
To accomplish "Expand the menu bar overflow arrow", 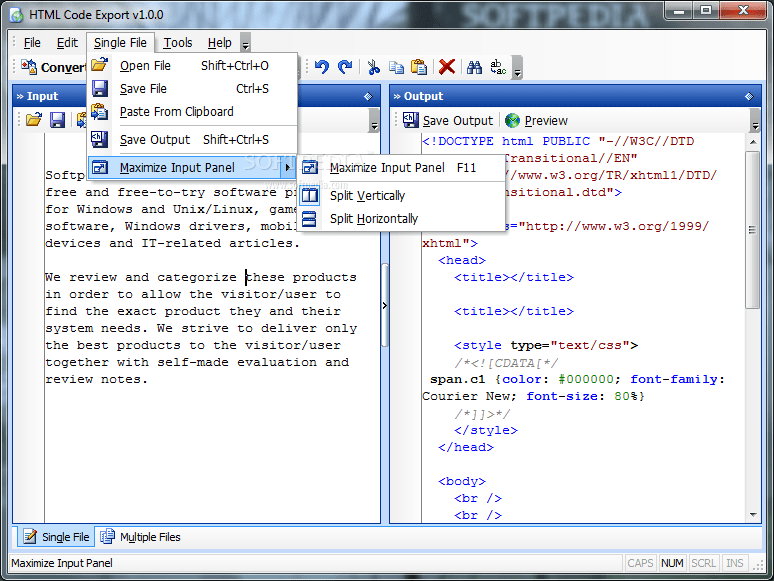I will pyautogui.click(x=245, y=43).
